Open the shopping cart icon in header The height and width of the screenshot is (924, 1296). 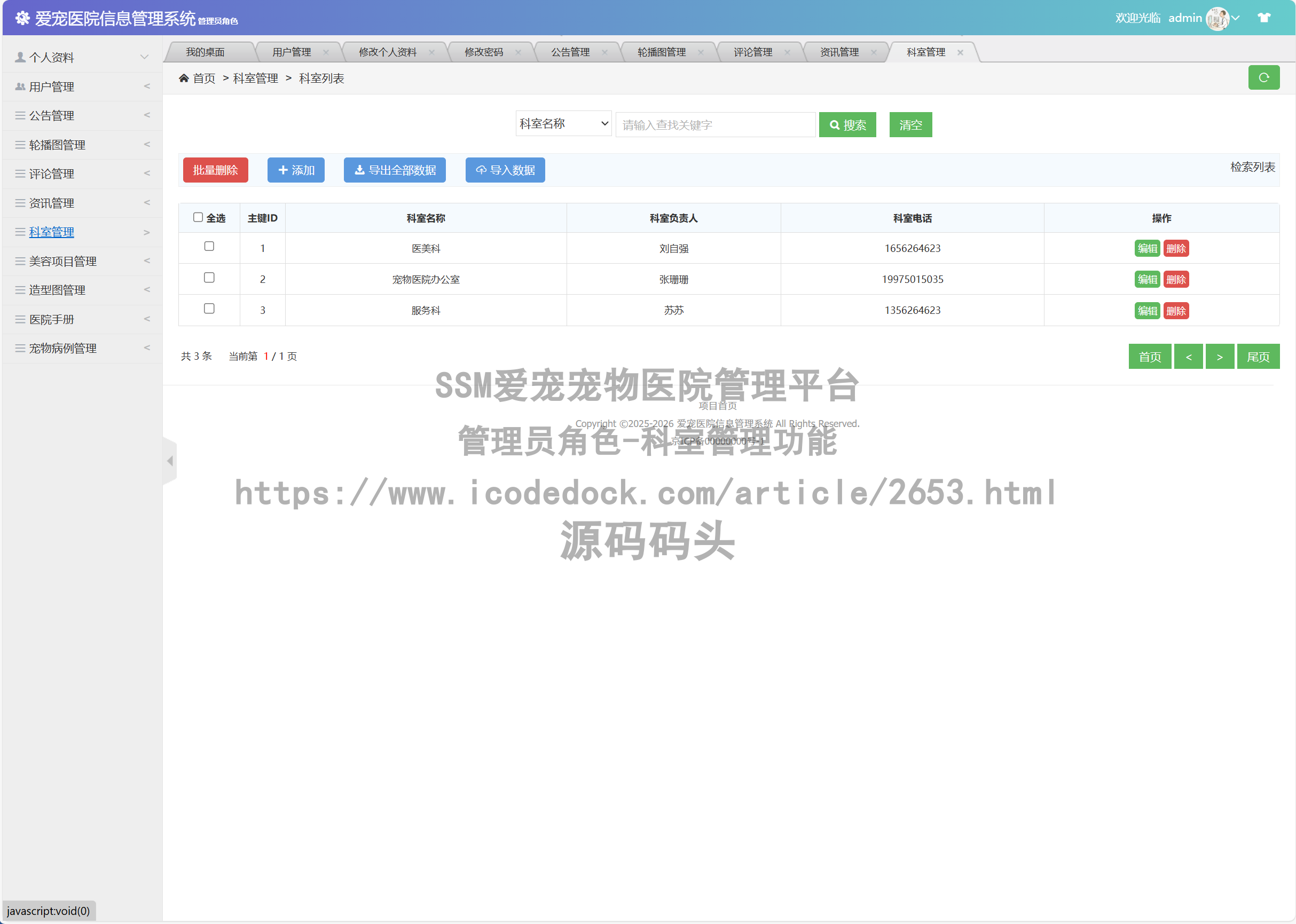(1263, 18)
